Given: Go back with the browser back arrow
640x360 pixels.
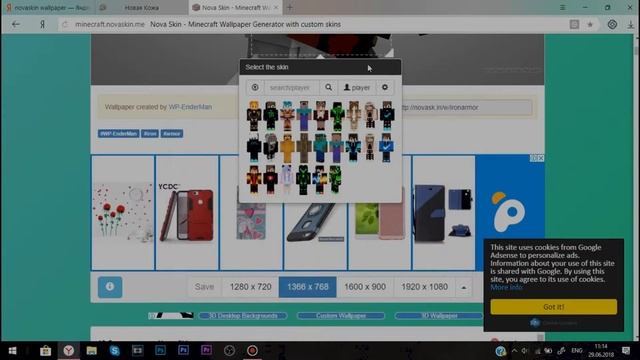Looking at the screenshot, I should 16,24.
